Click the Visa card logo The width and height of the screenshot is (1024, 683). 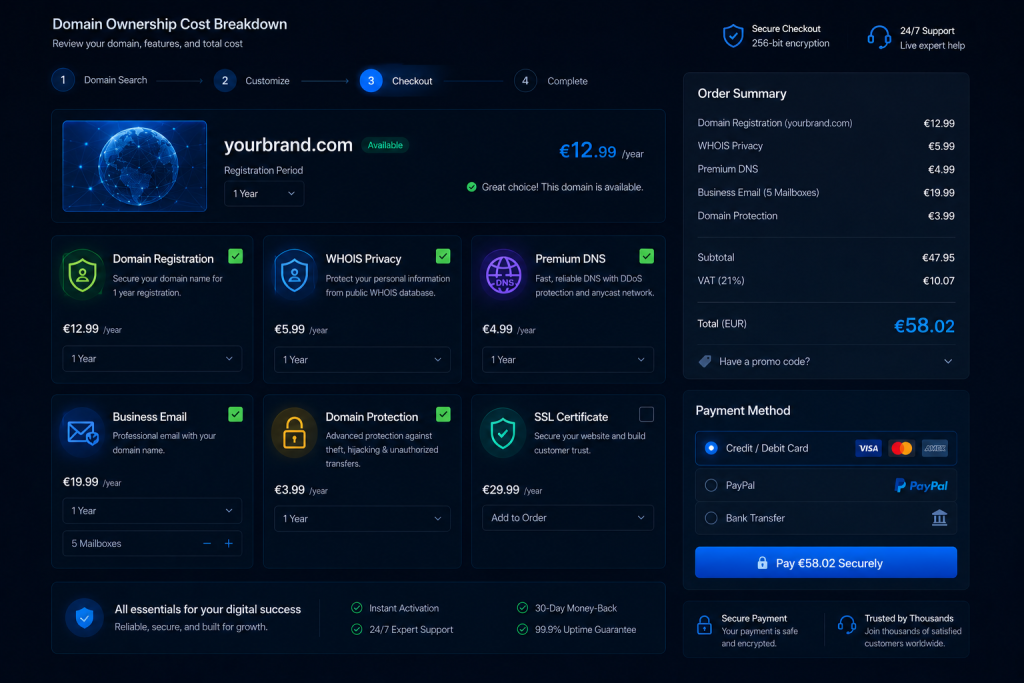pyautogui.click(x=868, y=448)
